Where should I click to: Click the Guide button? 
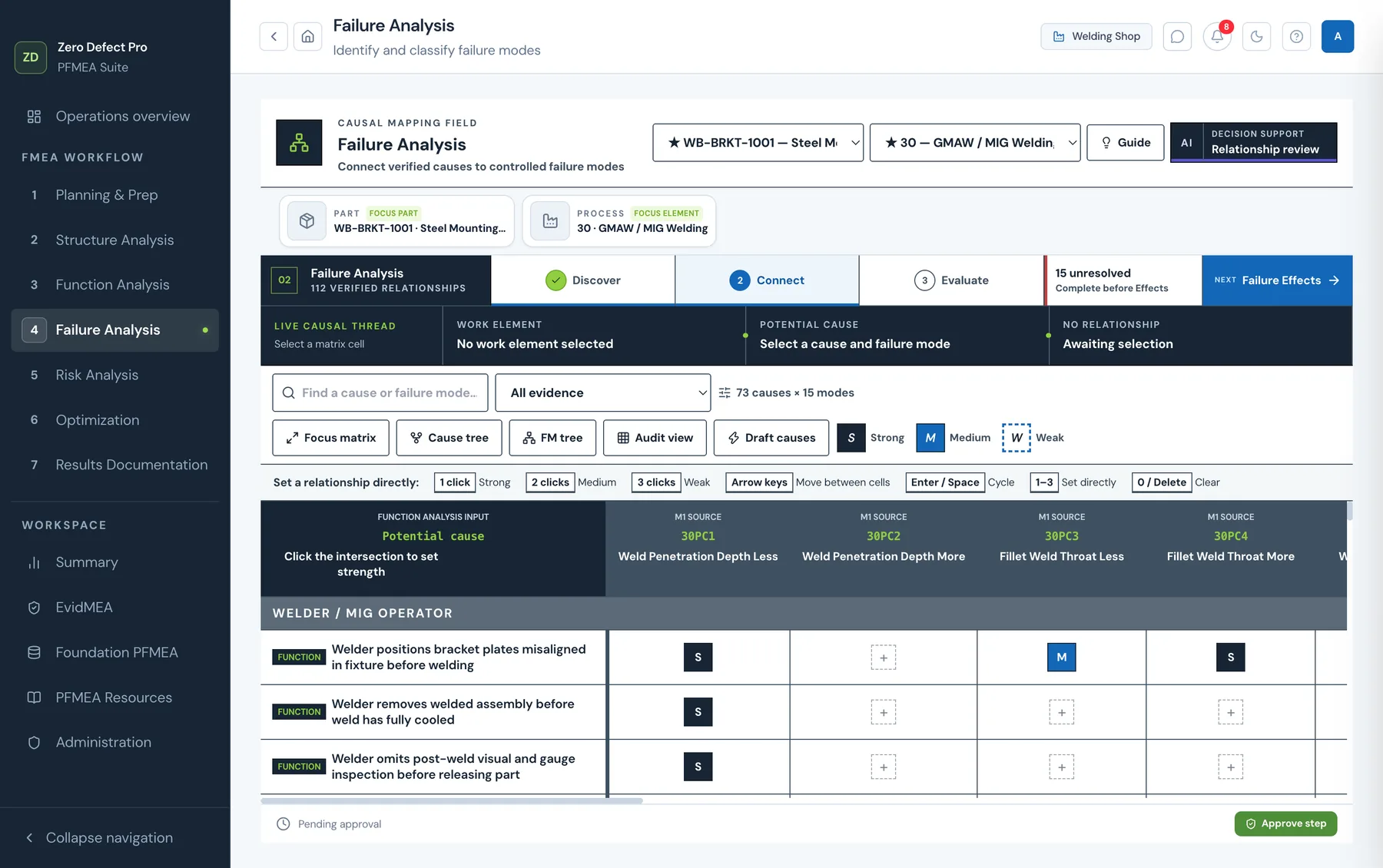(1126, 142)
